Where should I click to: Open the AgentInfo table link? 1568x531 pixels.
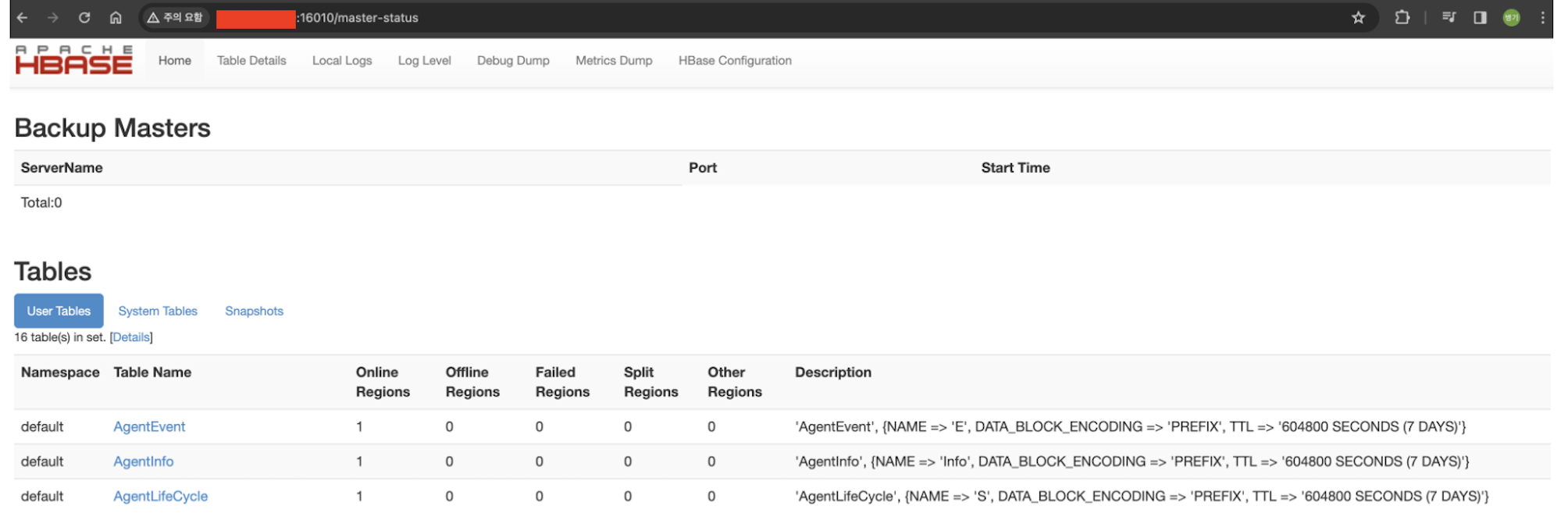(144, 462)
